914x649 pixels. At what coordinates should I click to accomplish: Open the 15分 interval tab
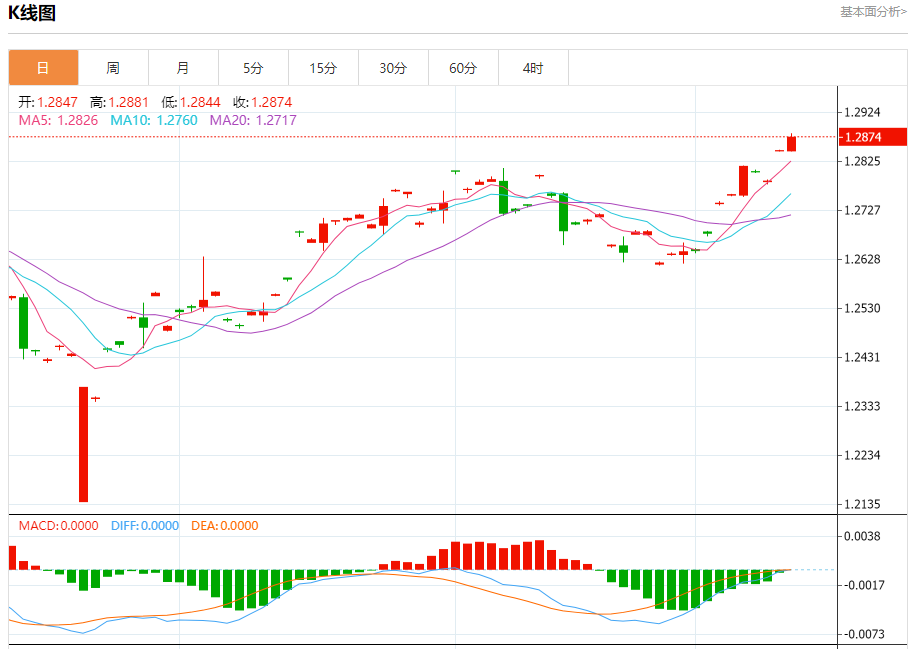coord(323,68)
